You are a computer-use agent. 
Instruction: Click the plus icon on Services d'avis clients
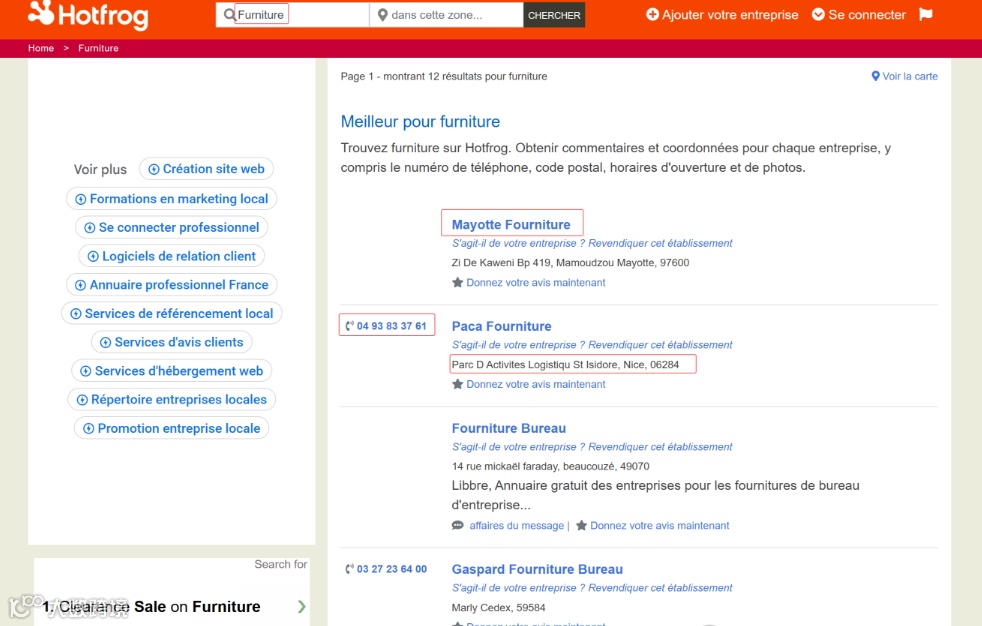(105, 343)
